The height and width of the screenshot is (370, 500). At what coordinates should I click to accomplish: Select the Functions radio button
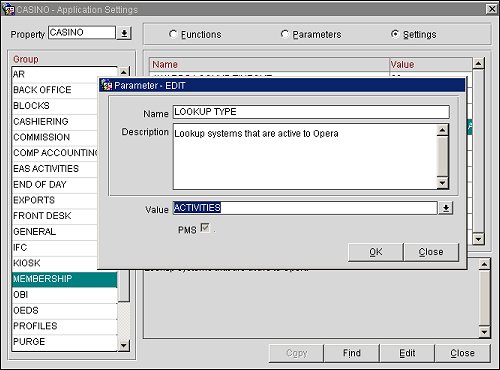coord(173,34)
